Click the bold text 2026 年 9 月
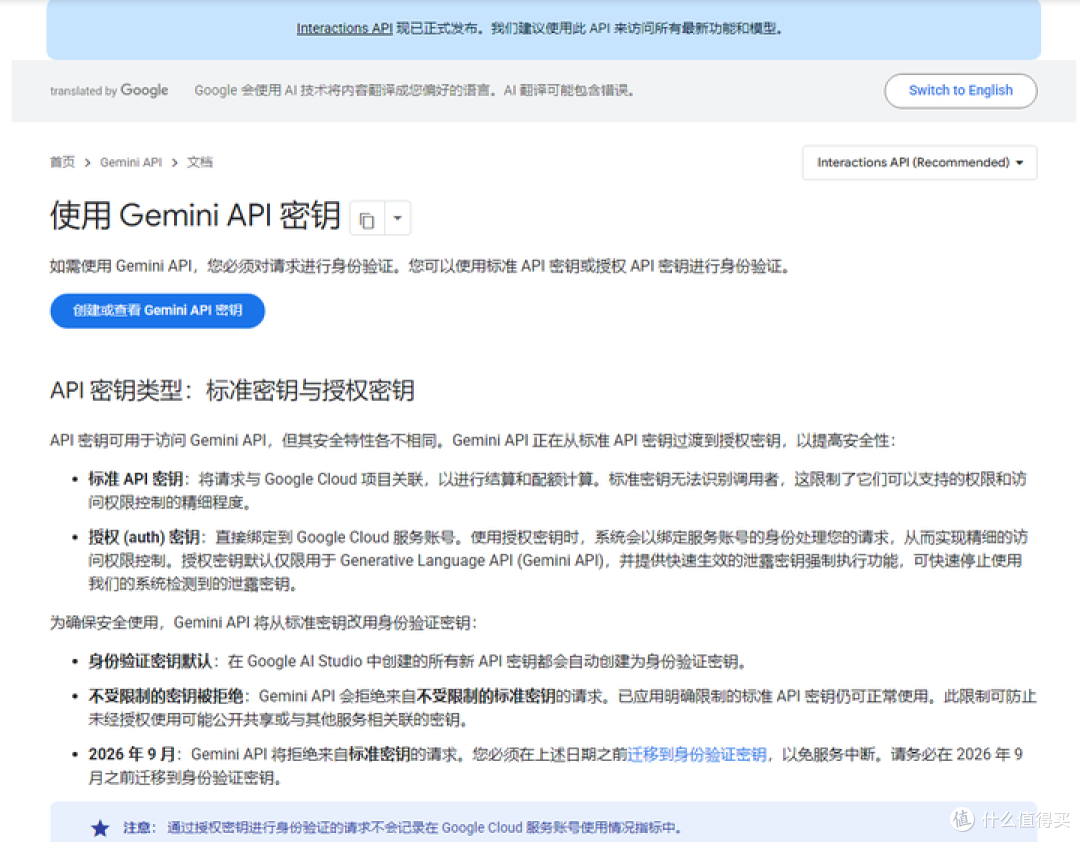 click(132, 754)
